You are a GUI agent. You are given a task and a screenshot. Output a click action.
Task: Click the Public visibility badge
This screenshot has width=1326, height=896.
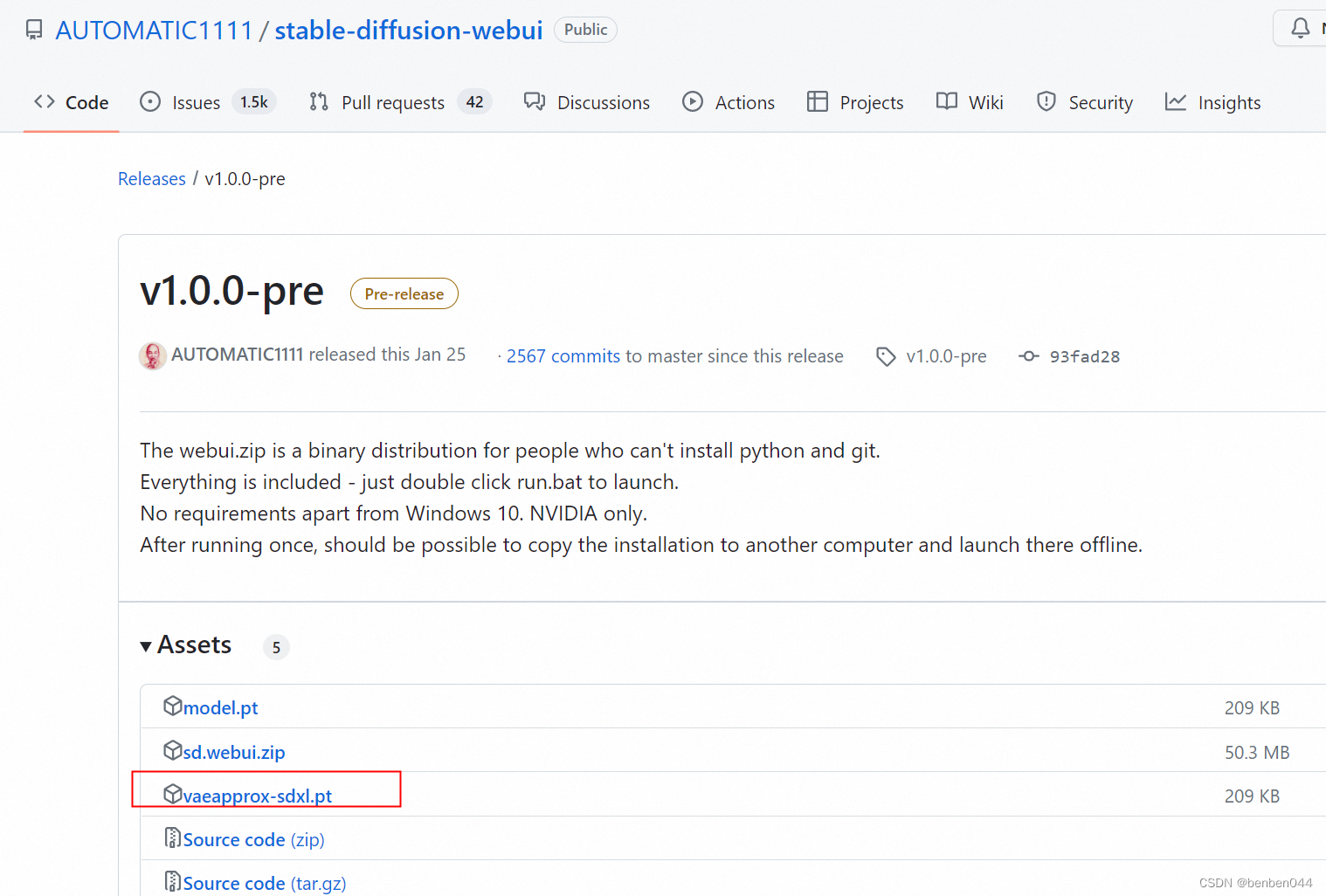(585, 30)
